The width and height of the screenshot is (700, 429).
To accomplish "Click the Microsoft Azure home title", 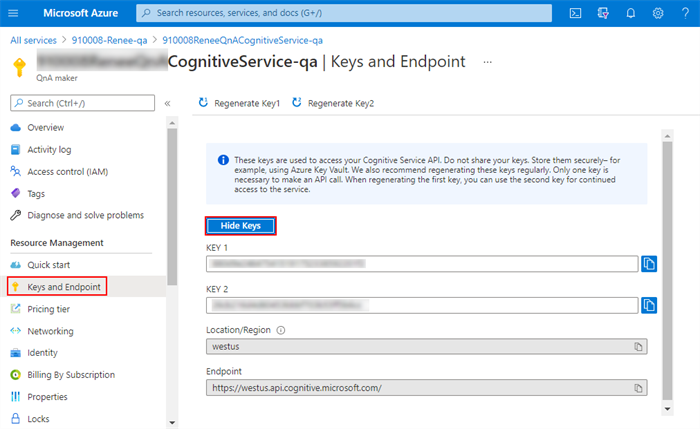I will click(x=80, y=13).
